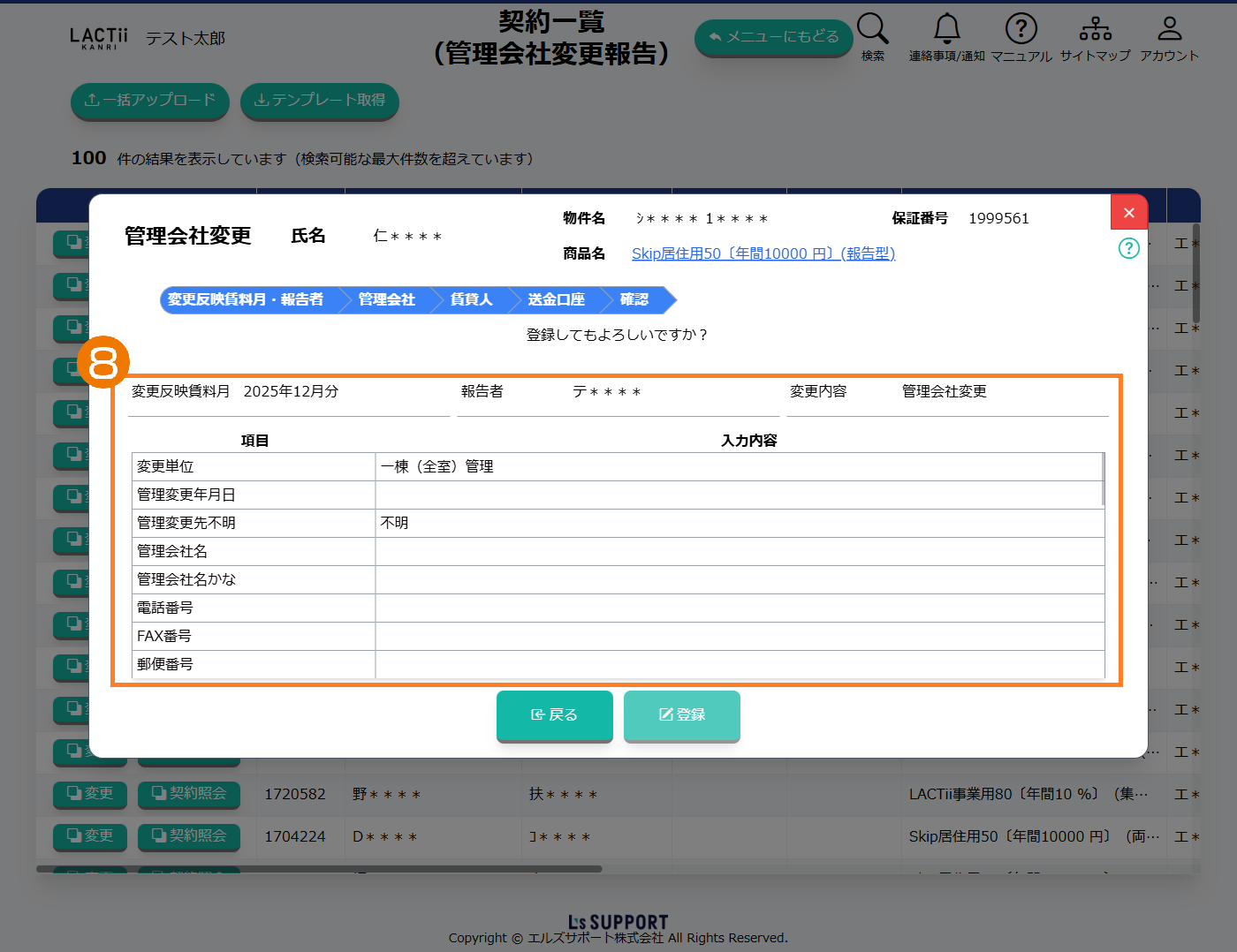This screenshot has height=952, width=1237.
Task: Close the dialog with red X button
Action: click(x=1128, y=213)
